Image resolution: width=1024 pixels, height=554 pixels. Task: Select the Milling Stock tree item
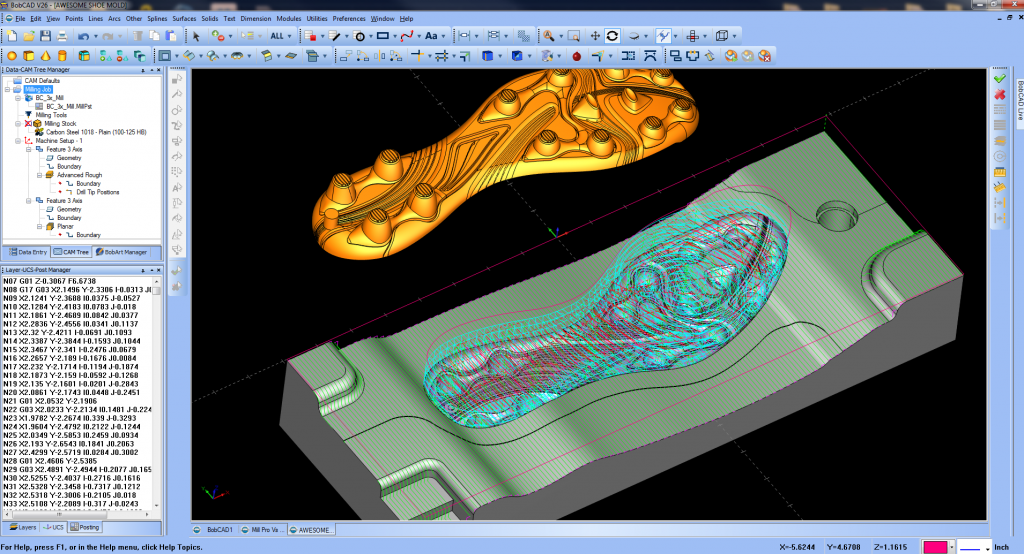(60, 123)
